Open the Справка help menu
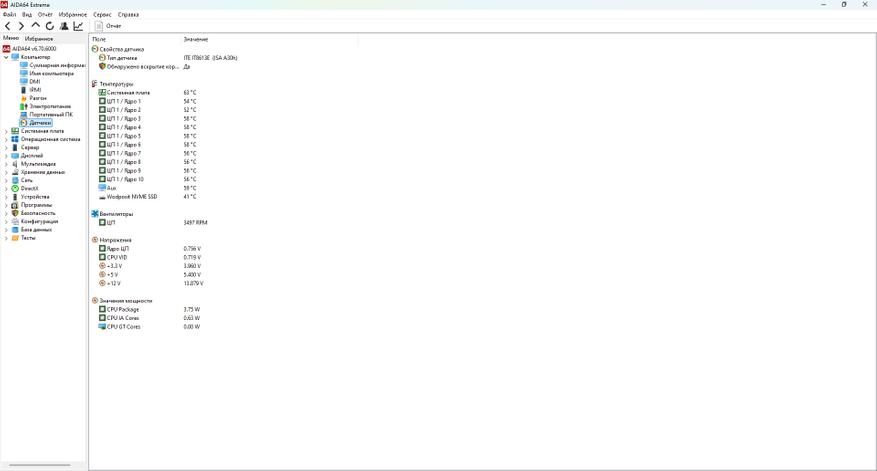 129,15
